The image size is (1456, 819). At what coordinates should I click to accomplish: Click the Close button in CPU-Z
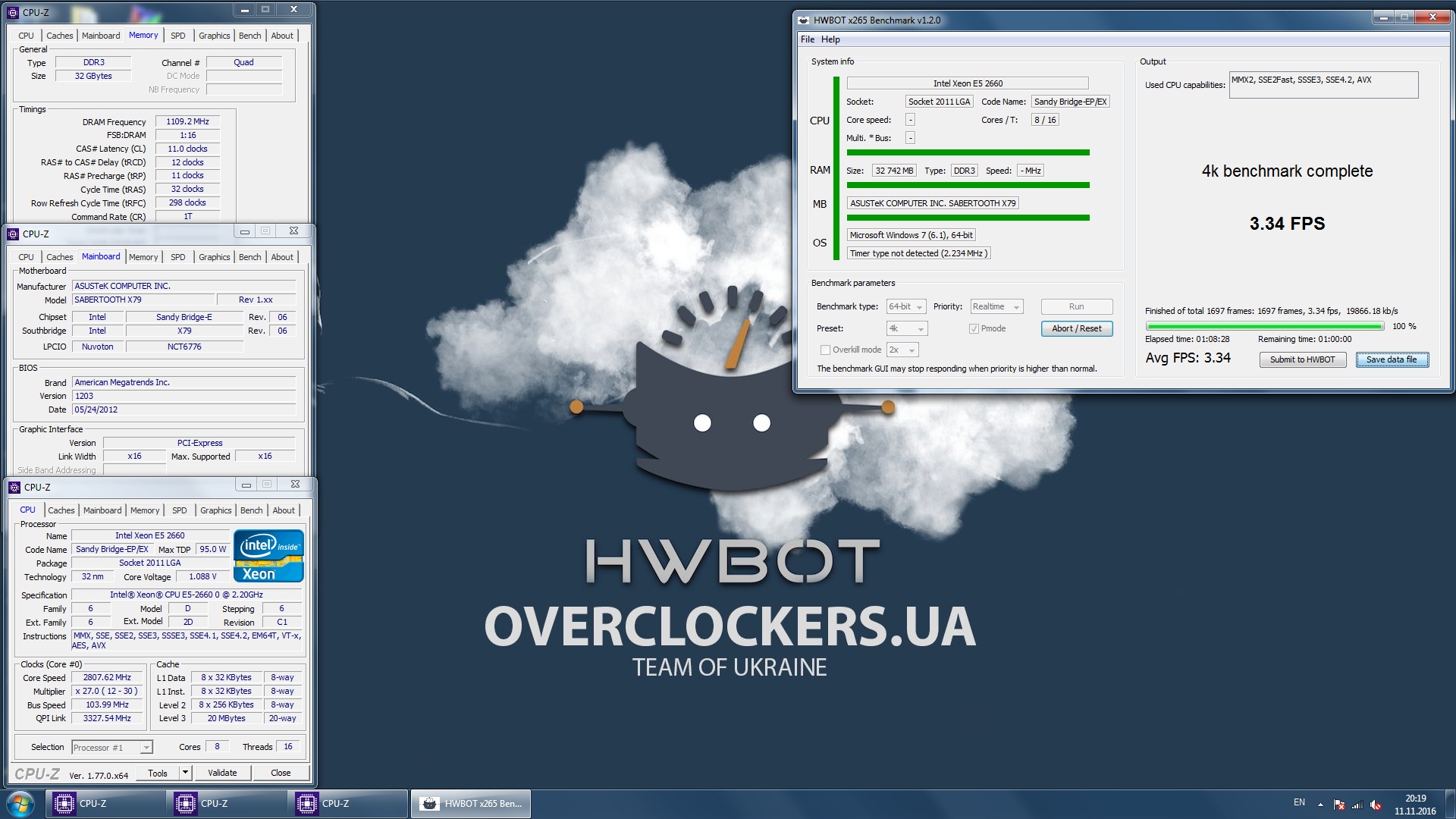click(281, 773)
